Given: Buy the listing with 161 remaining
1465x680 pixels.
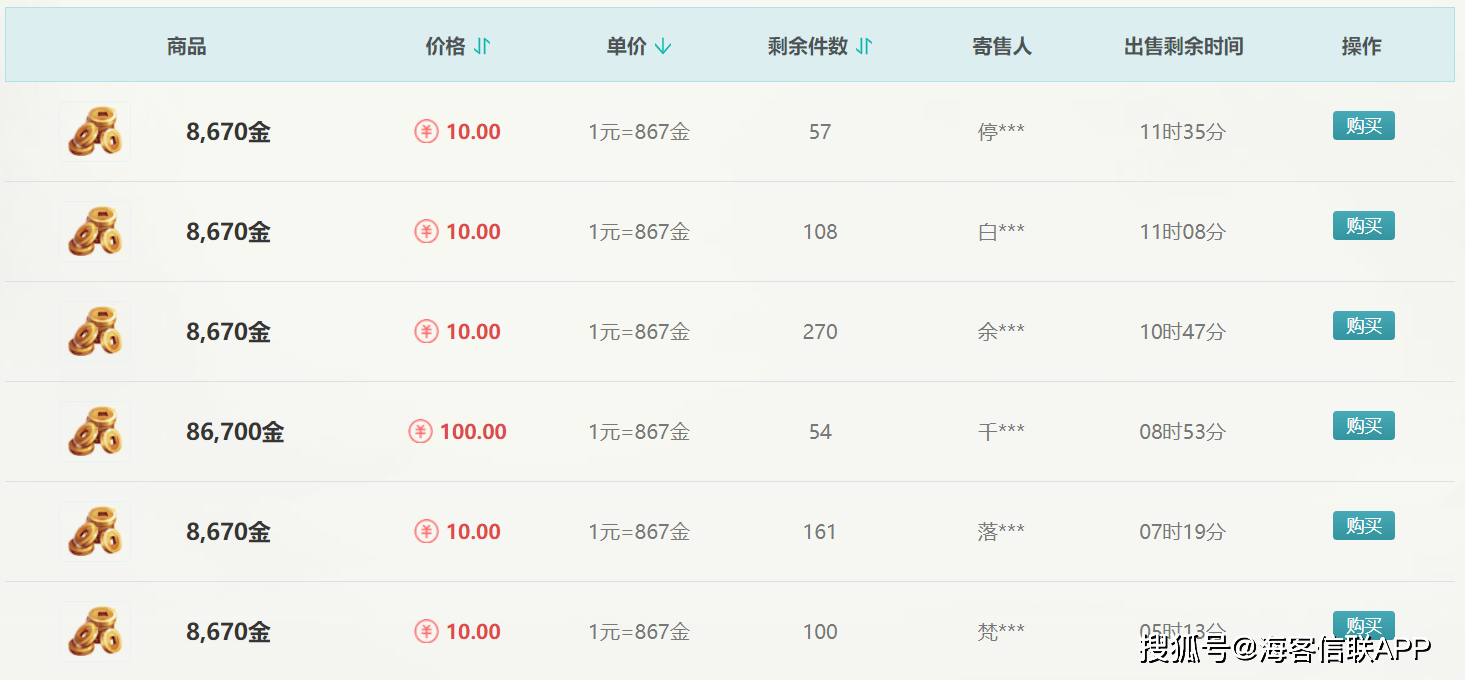Looking at the screenshot, I should [1363, 526].
